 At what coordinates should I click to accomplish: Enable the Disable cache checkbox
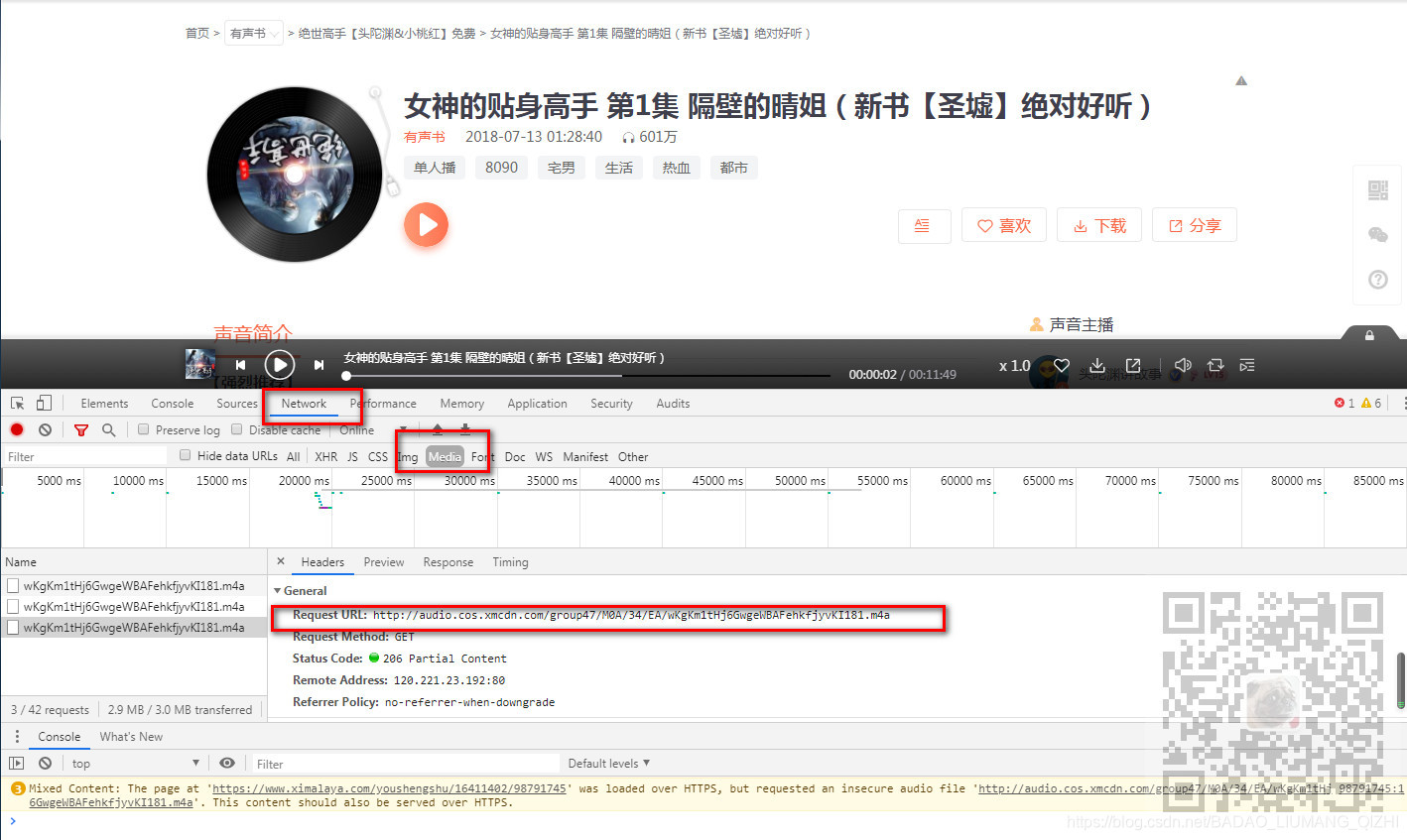point(236,429)
